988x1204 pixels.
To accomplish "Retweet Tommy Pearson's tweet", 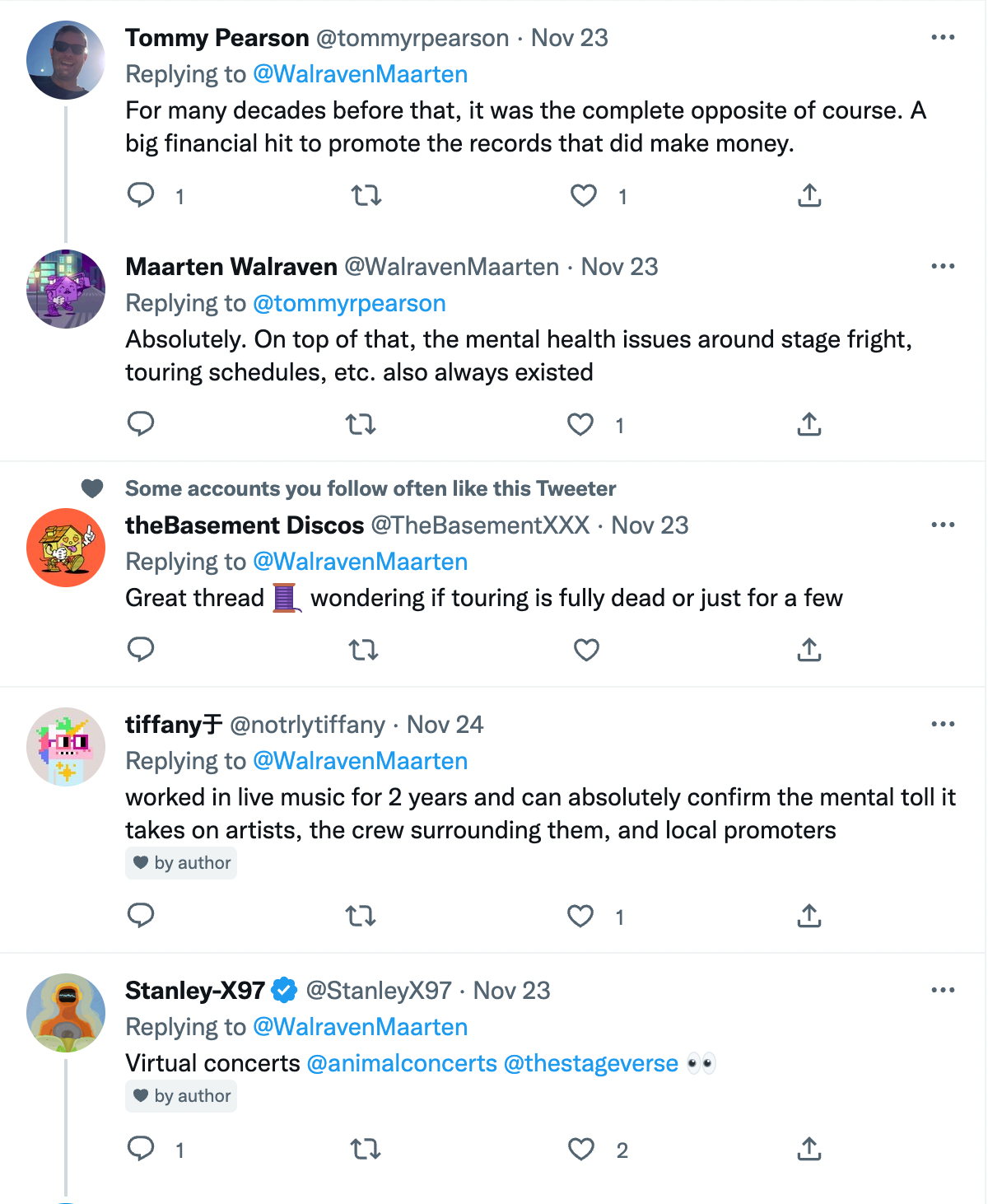I will [x=366, y=195].
